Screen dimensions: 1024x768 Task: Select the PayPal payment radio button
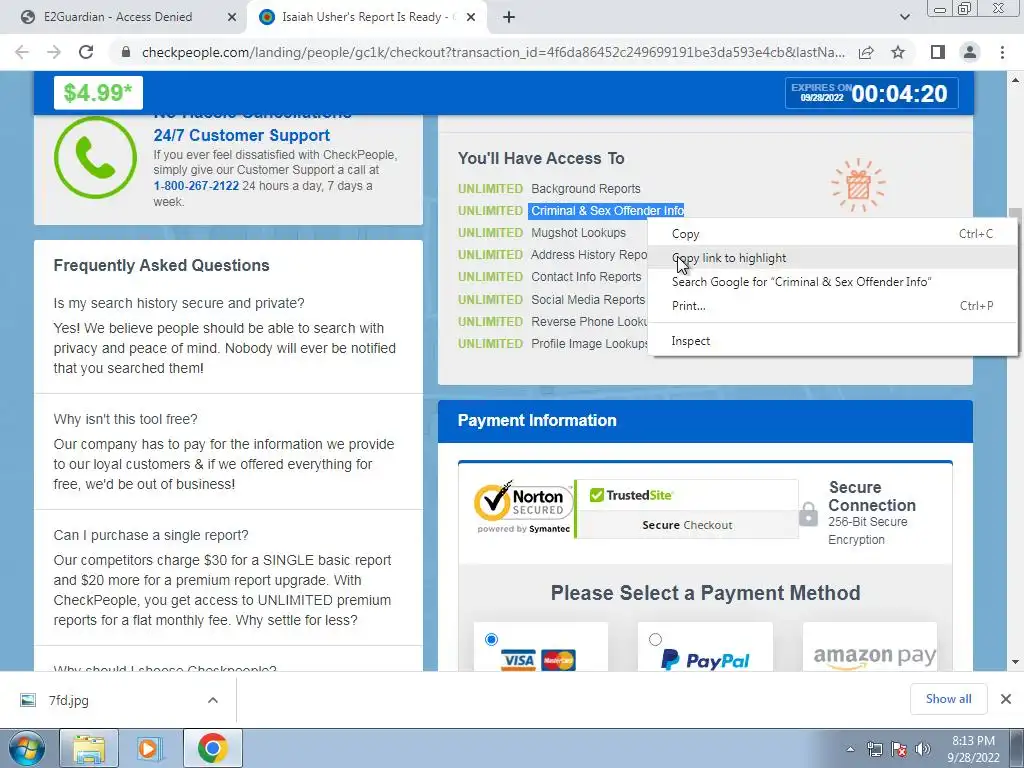point(655,639)
